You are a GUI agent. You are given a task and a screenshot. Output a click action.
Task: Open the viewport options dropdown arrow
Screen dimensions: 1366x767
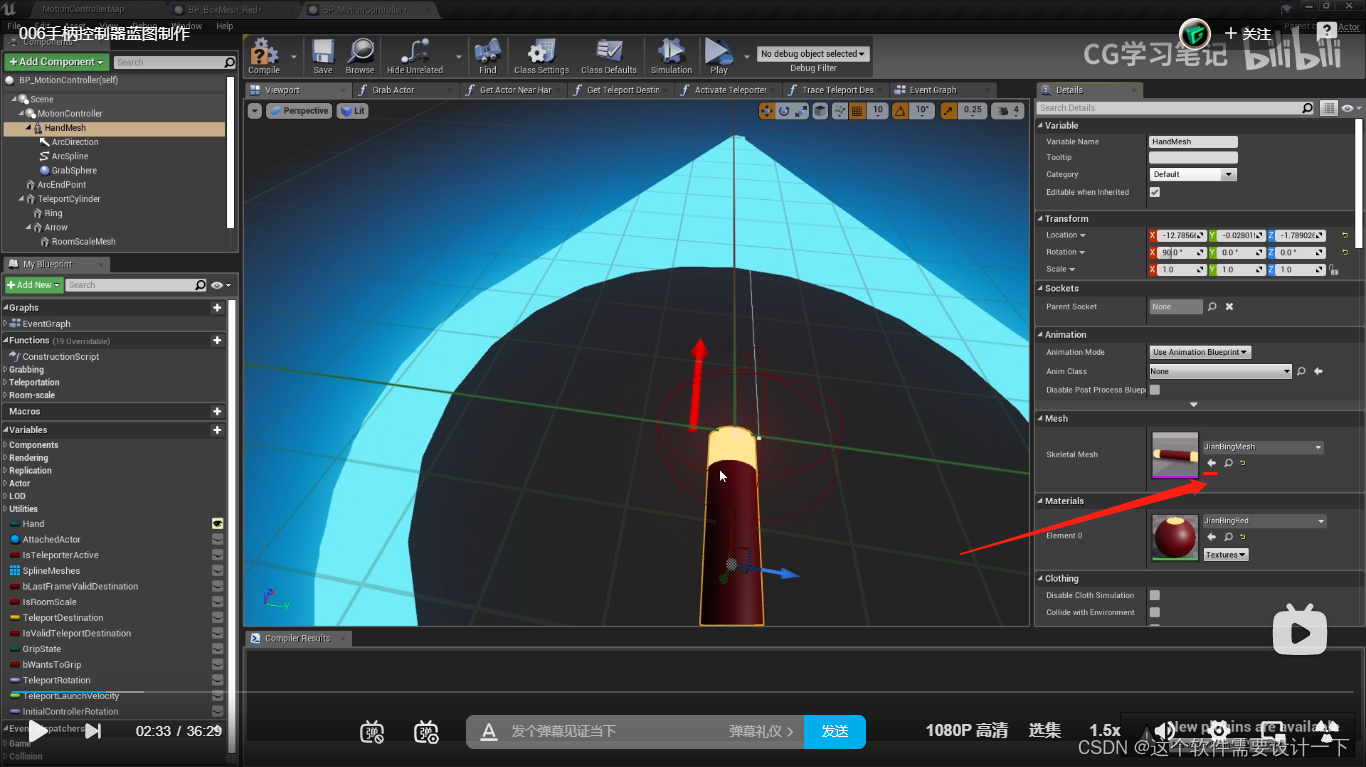coord(255,111)
